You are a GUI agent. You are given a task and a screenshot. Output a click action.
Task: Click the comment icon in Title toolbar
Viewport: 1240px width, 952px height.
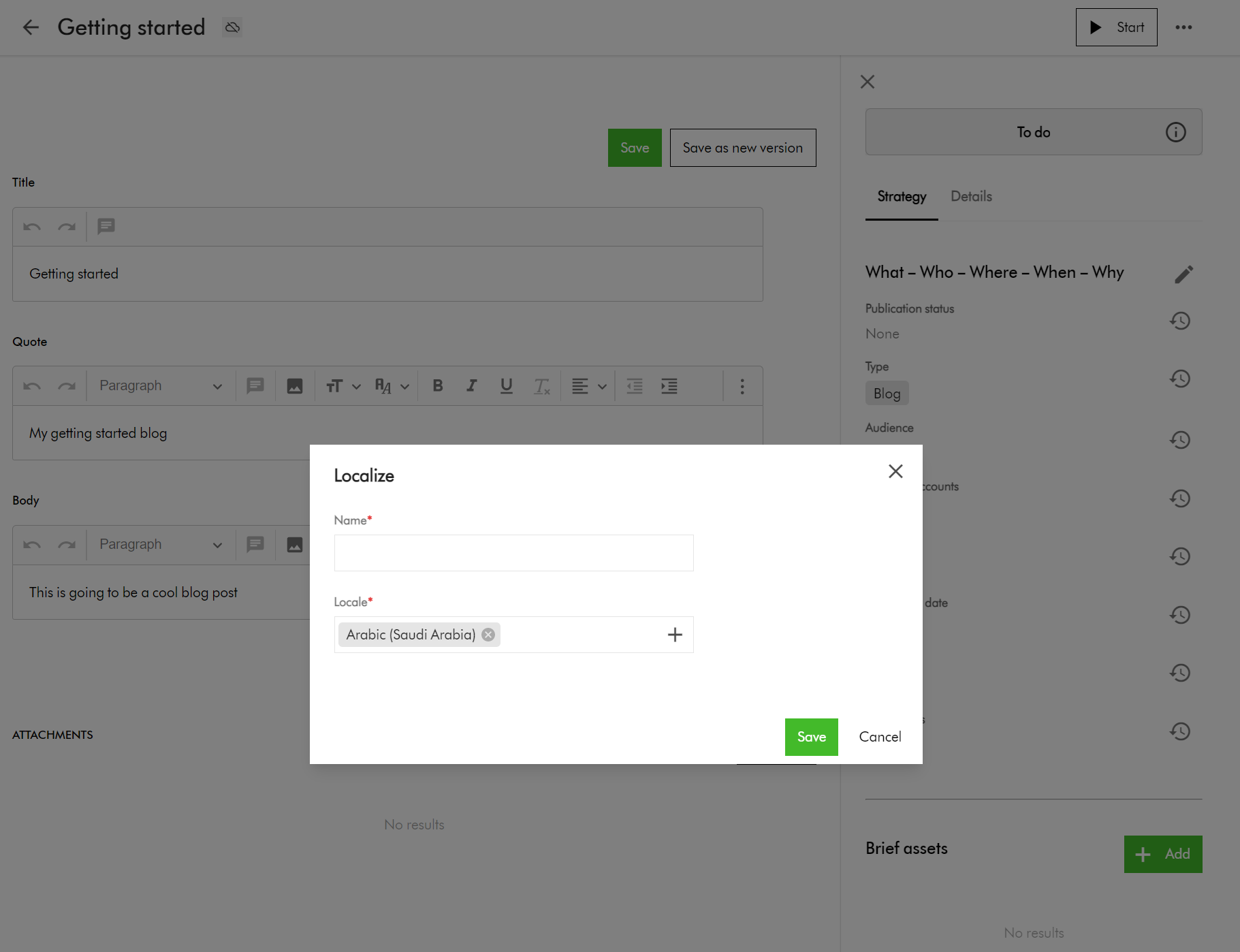pos(106,226)
